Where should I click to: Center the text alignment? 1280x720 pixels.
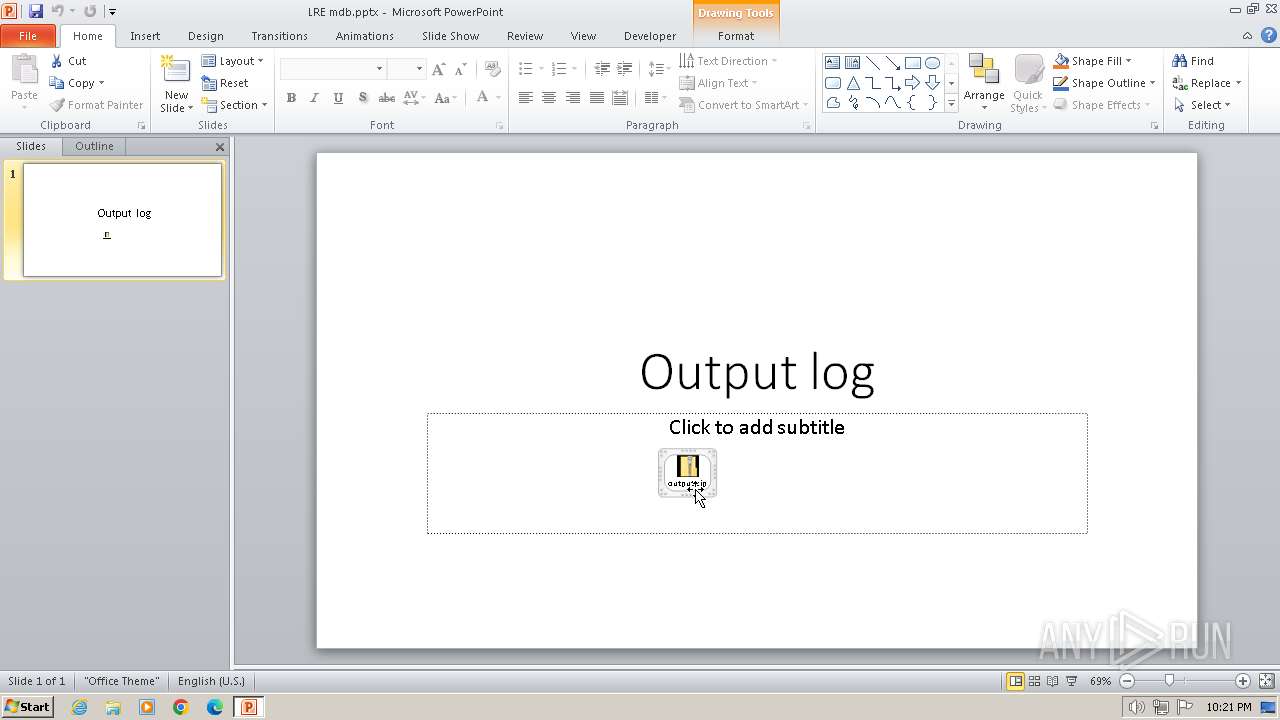pyautogui.click(x=549, y=98)
